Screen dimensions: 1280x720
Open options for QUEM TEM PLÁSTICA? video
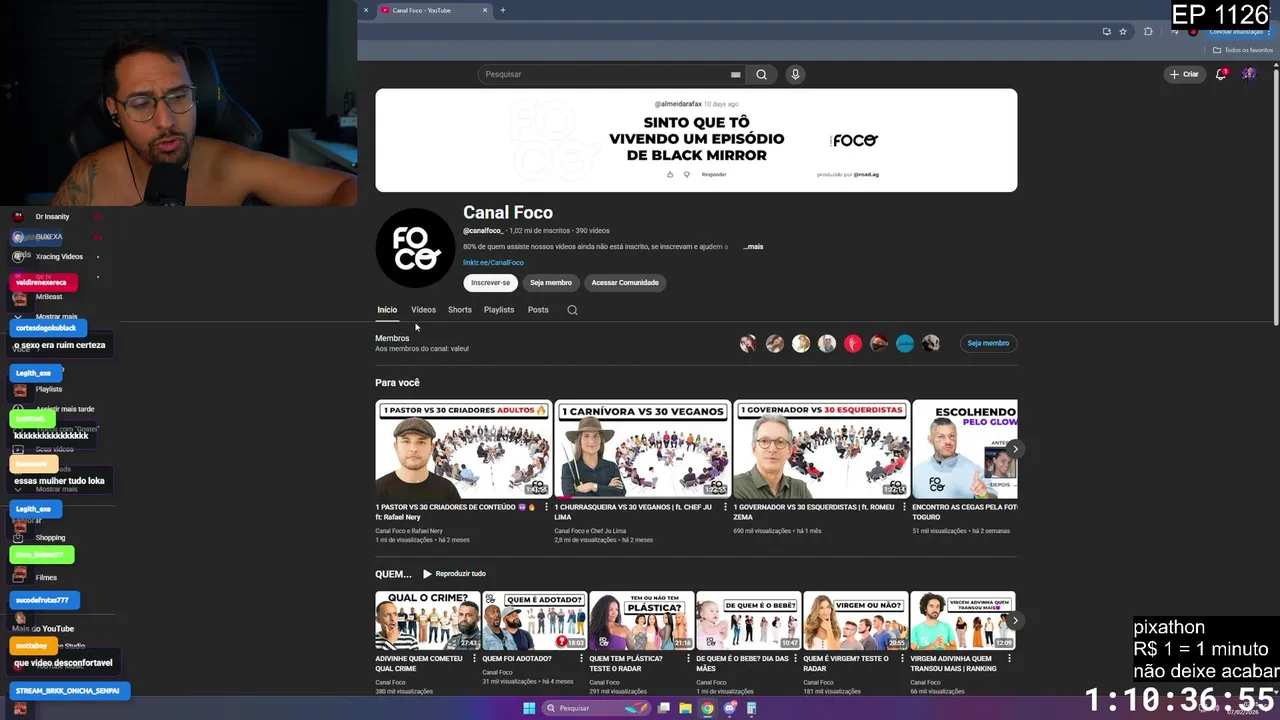[688, 660]
